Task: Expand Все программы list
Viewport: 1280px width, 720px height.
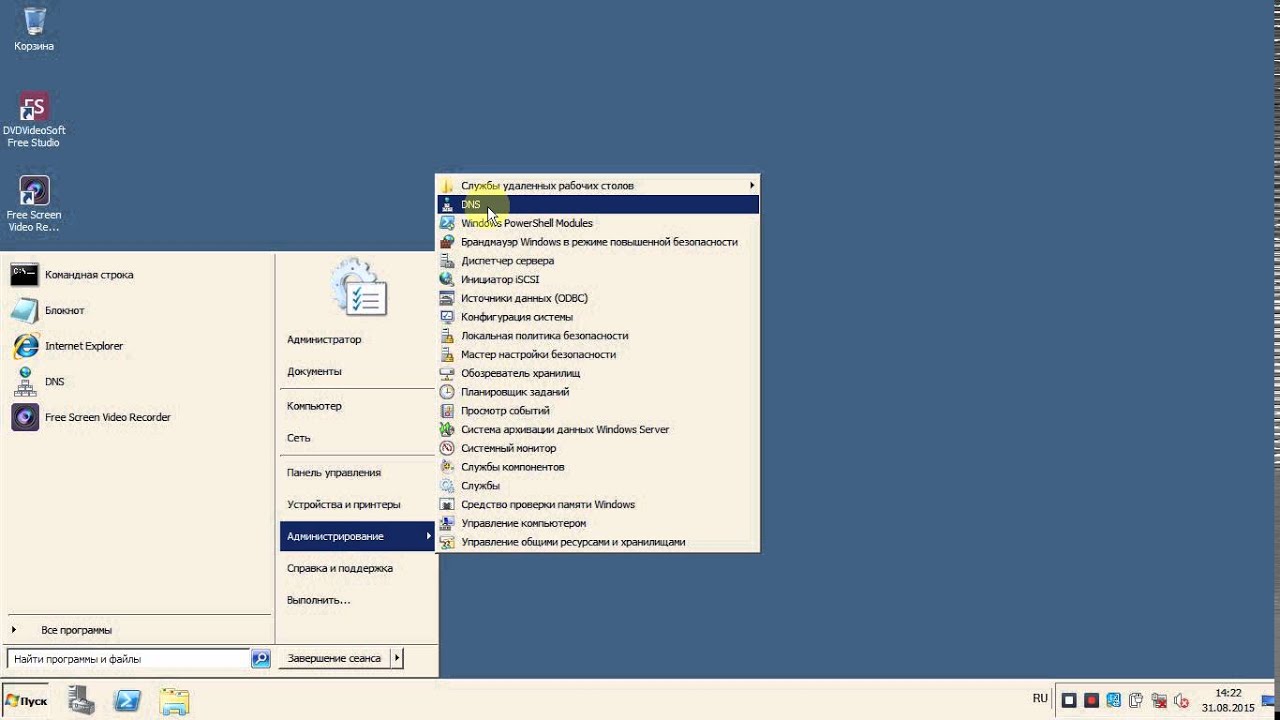Action: [138, 630]
